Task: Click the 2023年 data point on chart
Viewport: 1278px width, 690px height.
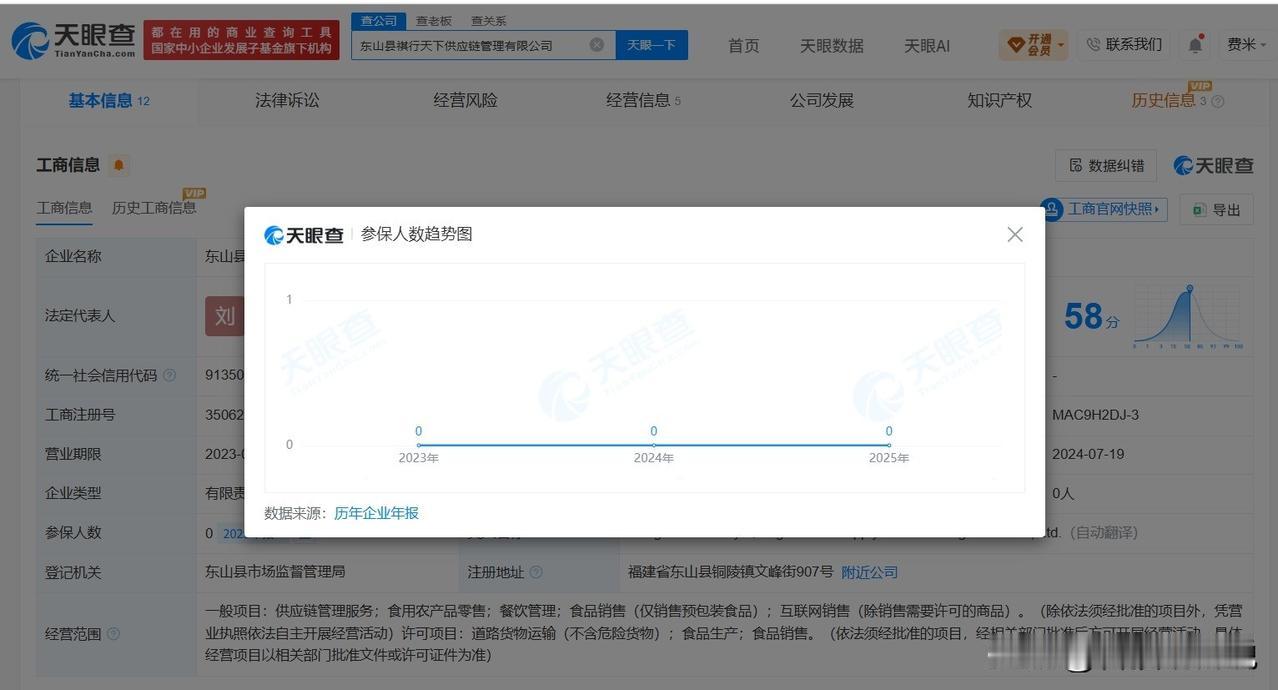Action: (418, 445)
